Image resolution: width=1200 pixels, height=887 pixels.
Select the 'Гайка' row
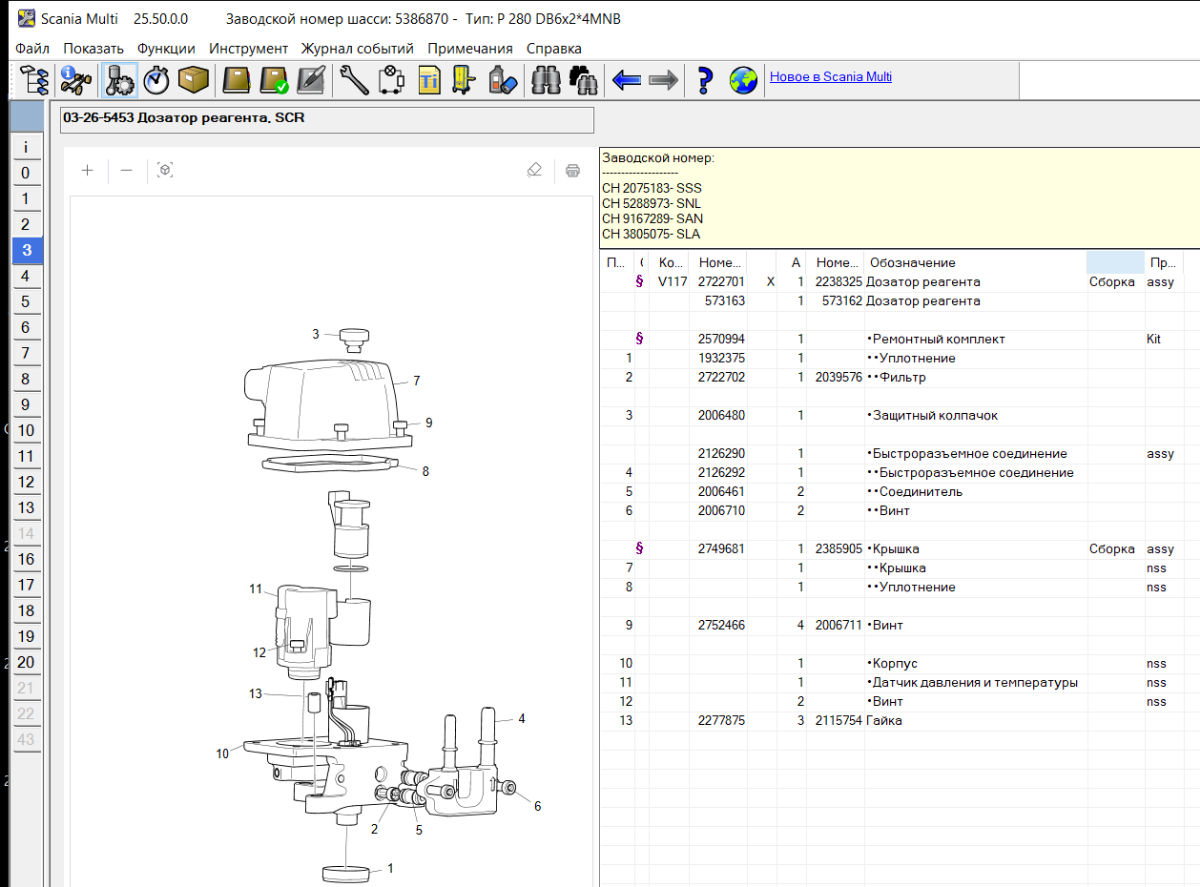click(x=899, y=720)
